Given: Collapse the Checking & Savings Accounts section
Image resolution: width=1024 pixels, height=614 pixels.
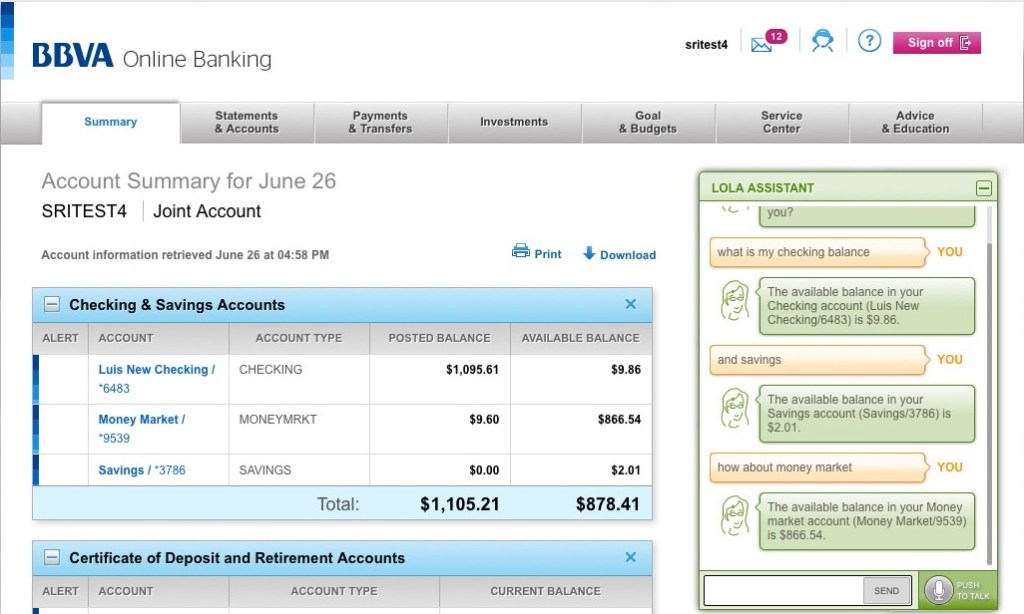Looking at the screenshot, I should pyautogui.click(x=52, y=305).
